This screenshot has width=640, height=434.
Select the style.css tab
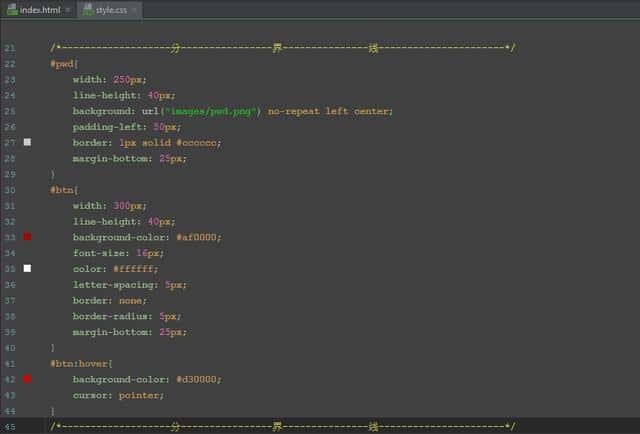[111, 10]
